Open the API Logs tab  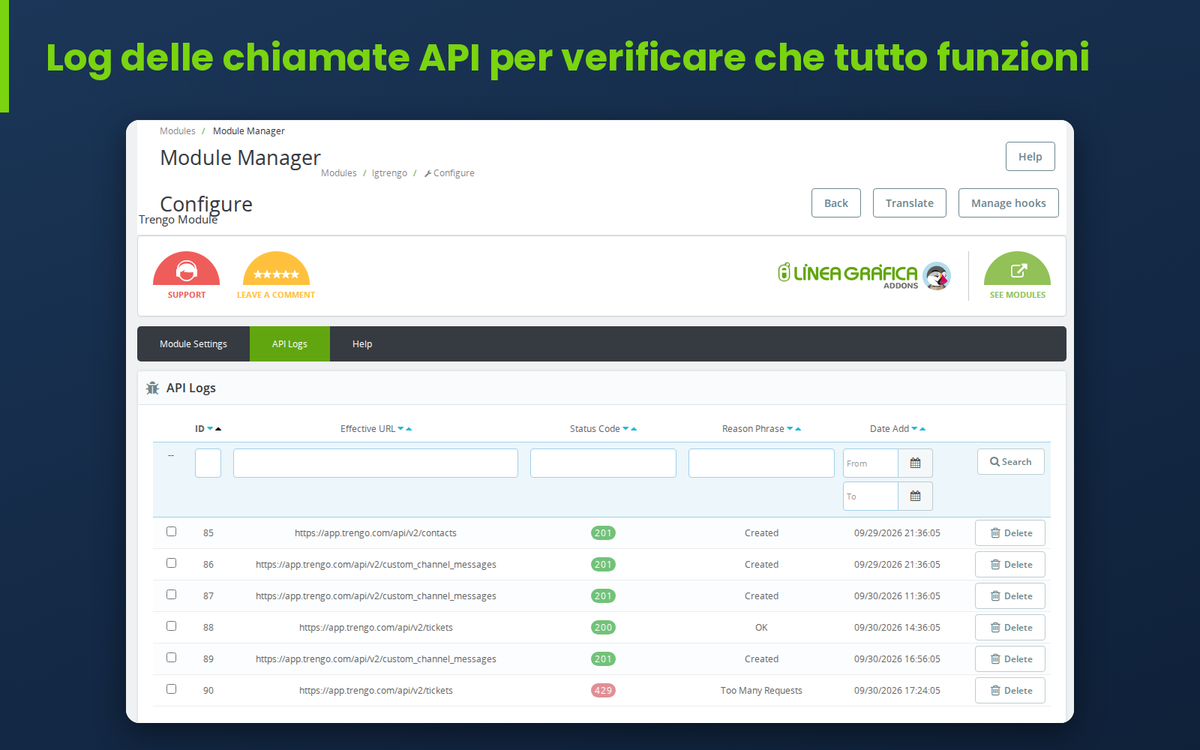pos(290,344)
